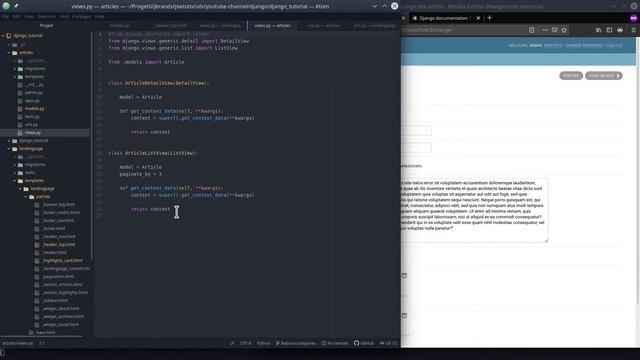Image resolution: width=640 pixels, height=360 pixels.
Task: Open _section_highlights.html in the partials folder
Action: [x=65, y=293]
